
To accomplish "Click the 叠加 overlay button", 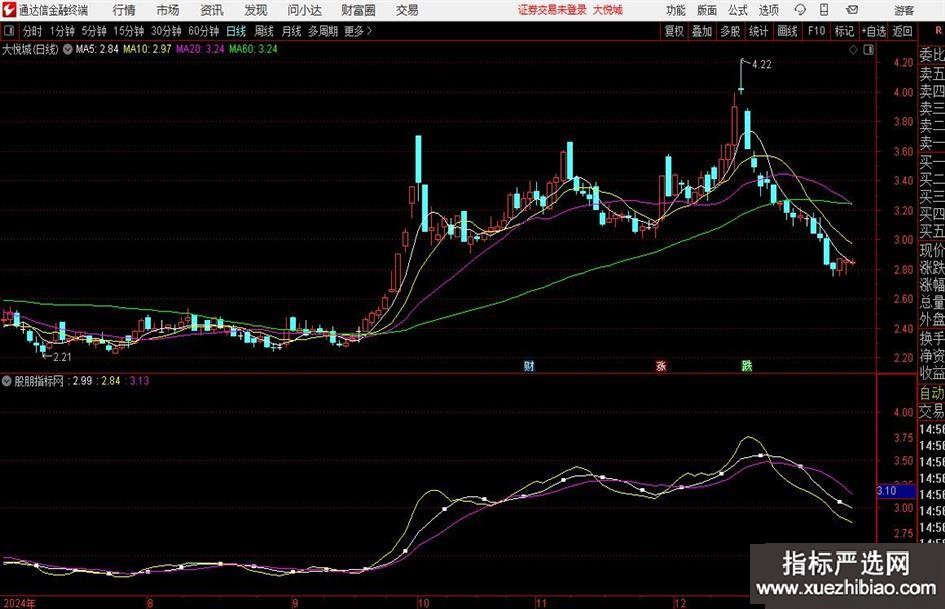I will click(702, 31).
